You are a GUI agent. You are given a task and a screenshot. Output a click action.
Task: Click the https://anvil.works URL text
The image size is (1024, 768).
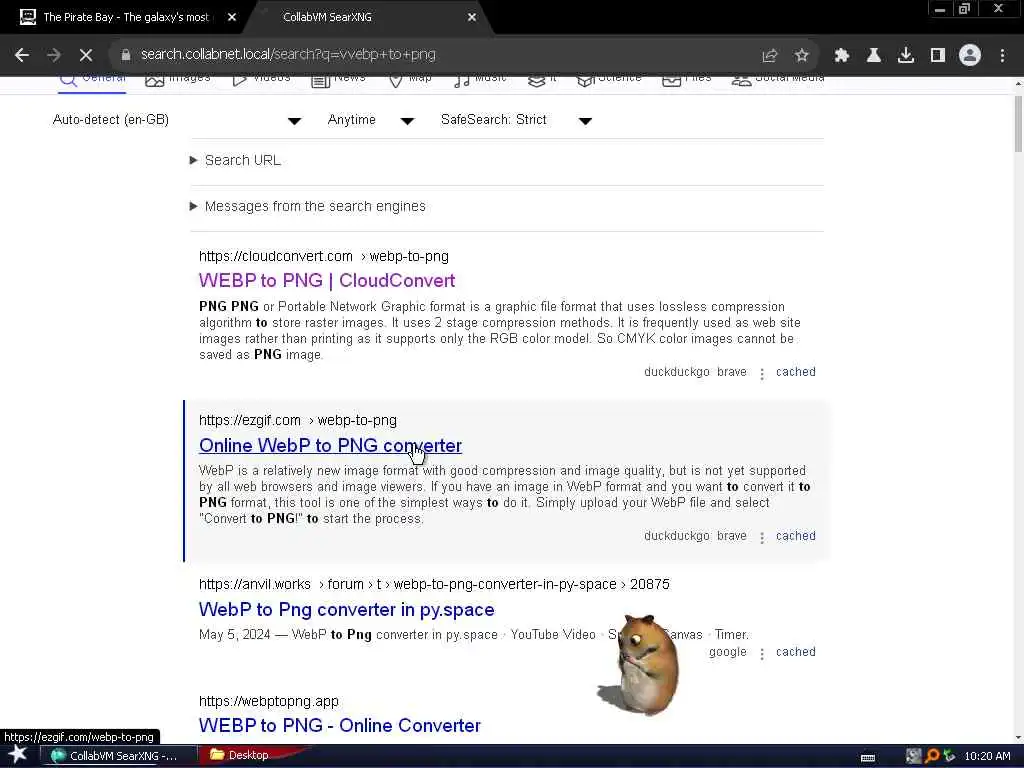pyautogui.click(x=255, y=584)
